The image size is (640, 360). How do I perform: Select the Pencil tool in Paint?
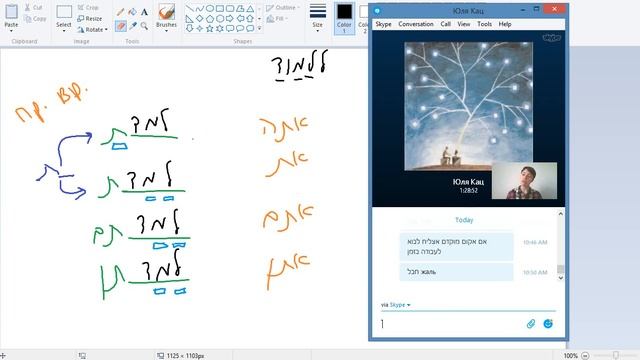pos(120,12)
